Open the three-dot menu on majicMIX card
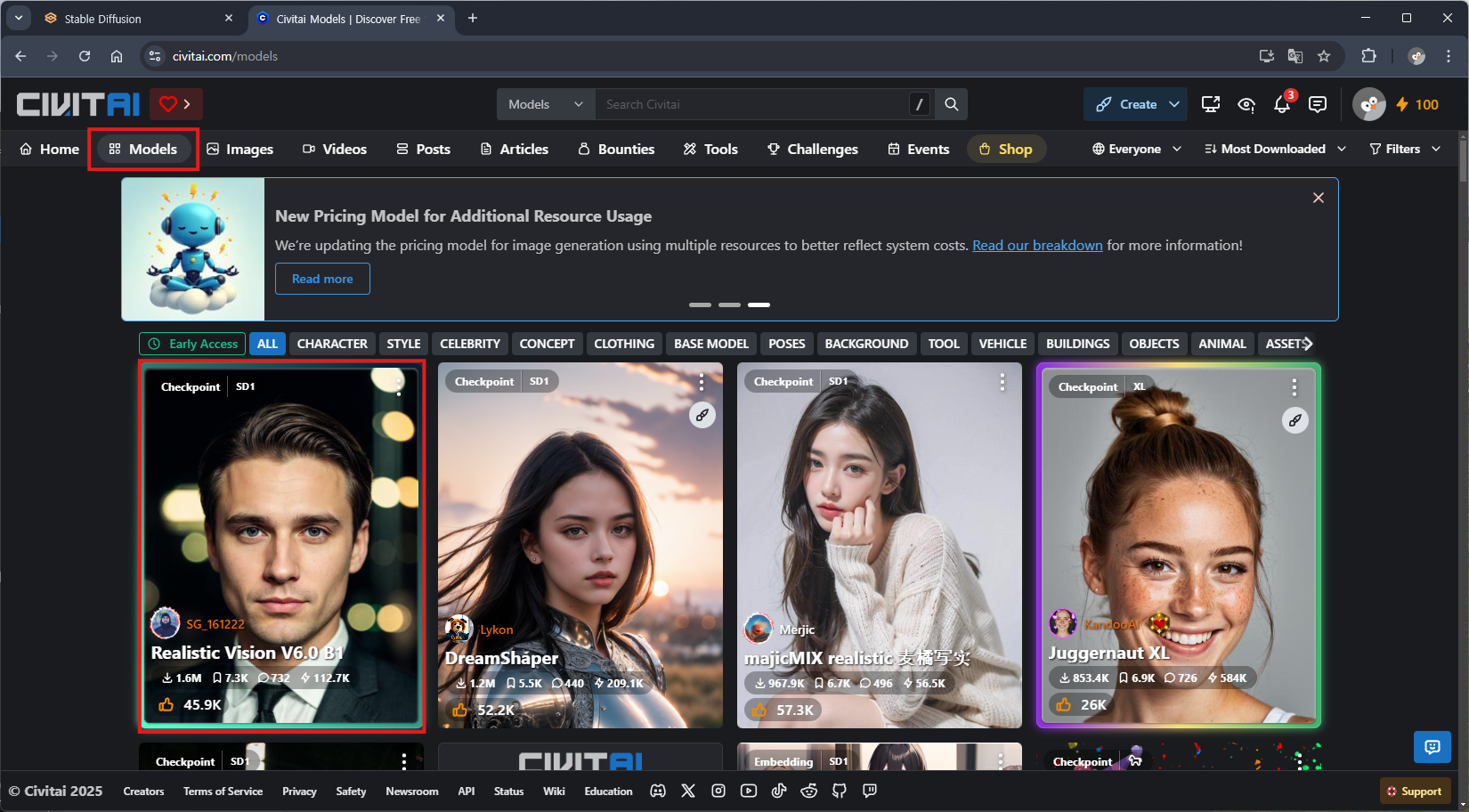 pyautogui.click(x=1002, y=383)
